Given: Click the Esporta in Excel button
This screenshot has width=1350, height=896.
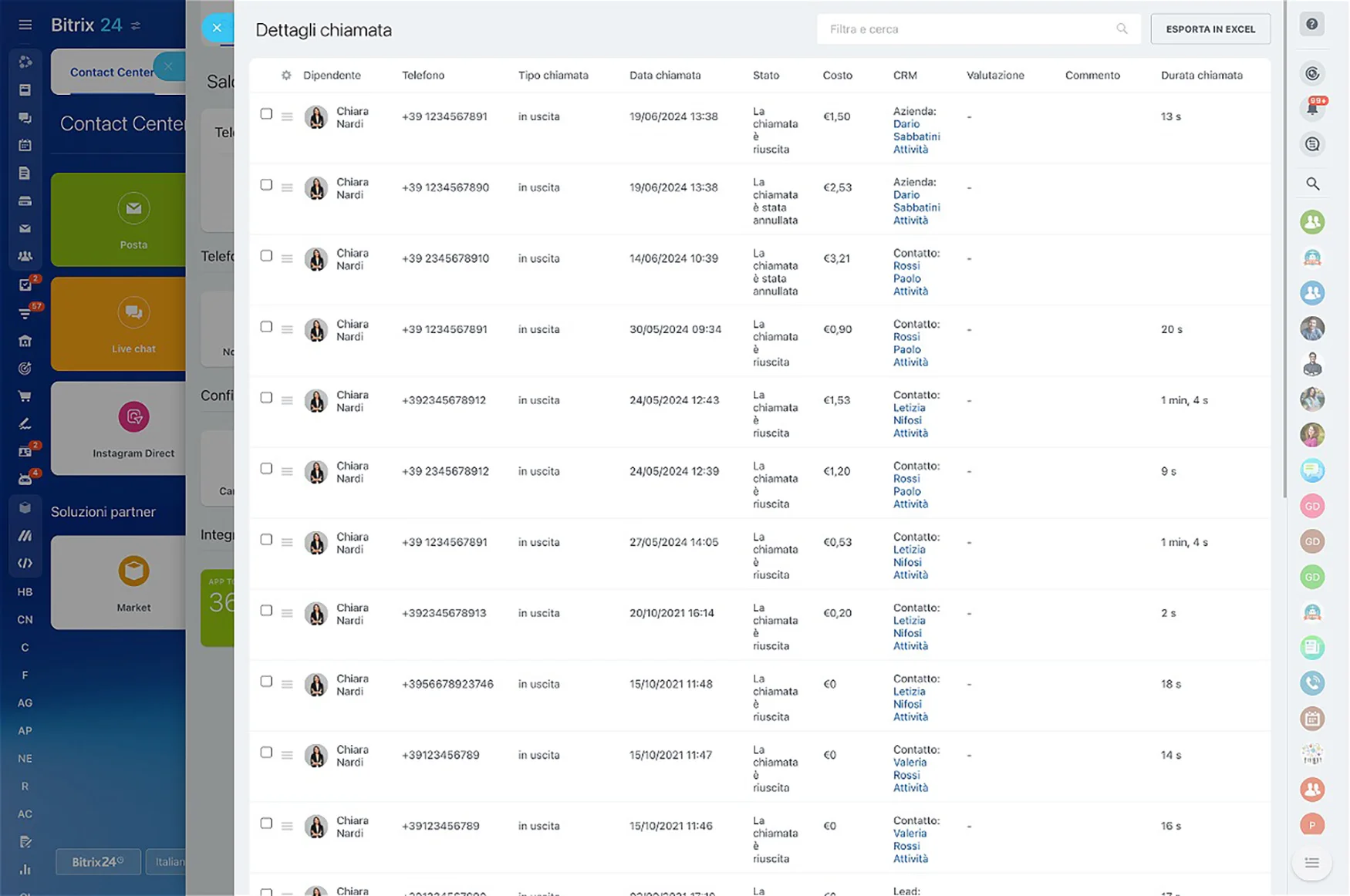Looking at the screenshot, I should [1210, 29].
